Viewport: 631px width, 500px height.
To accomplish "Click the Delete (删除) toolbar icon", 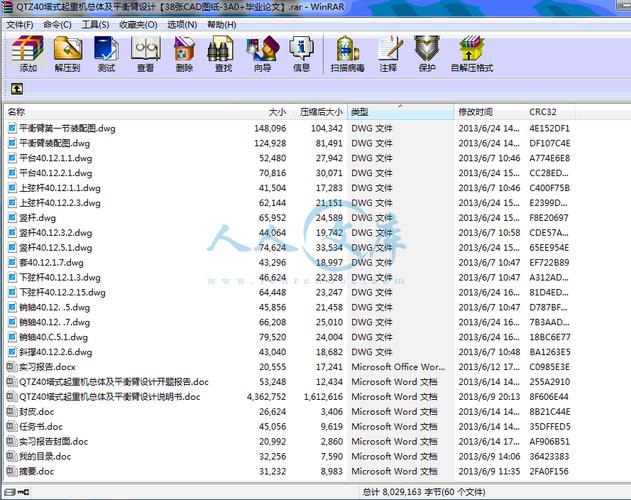I will point(184,54).
